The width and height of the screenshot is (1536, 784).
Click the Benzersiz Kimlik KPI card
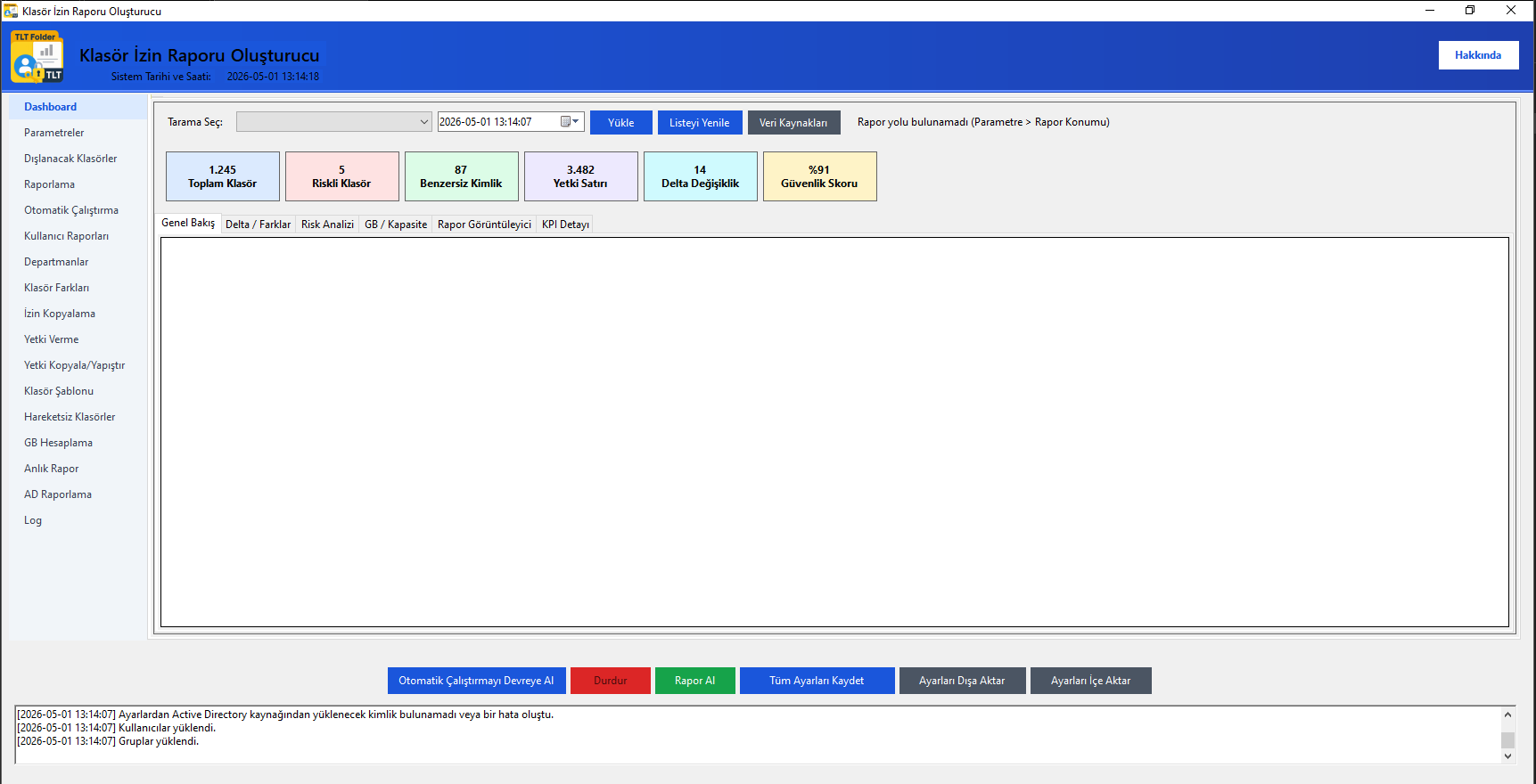462,176
